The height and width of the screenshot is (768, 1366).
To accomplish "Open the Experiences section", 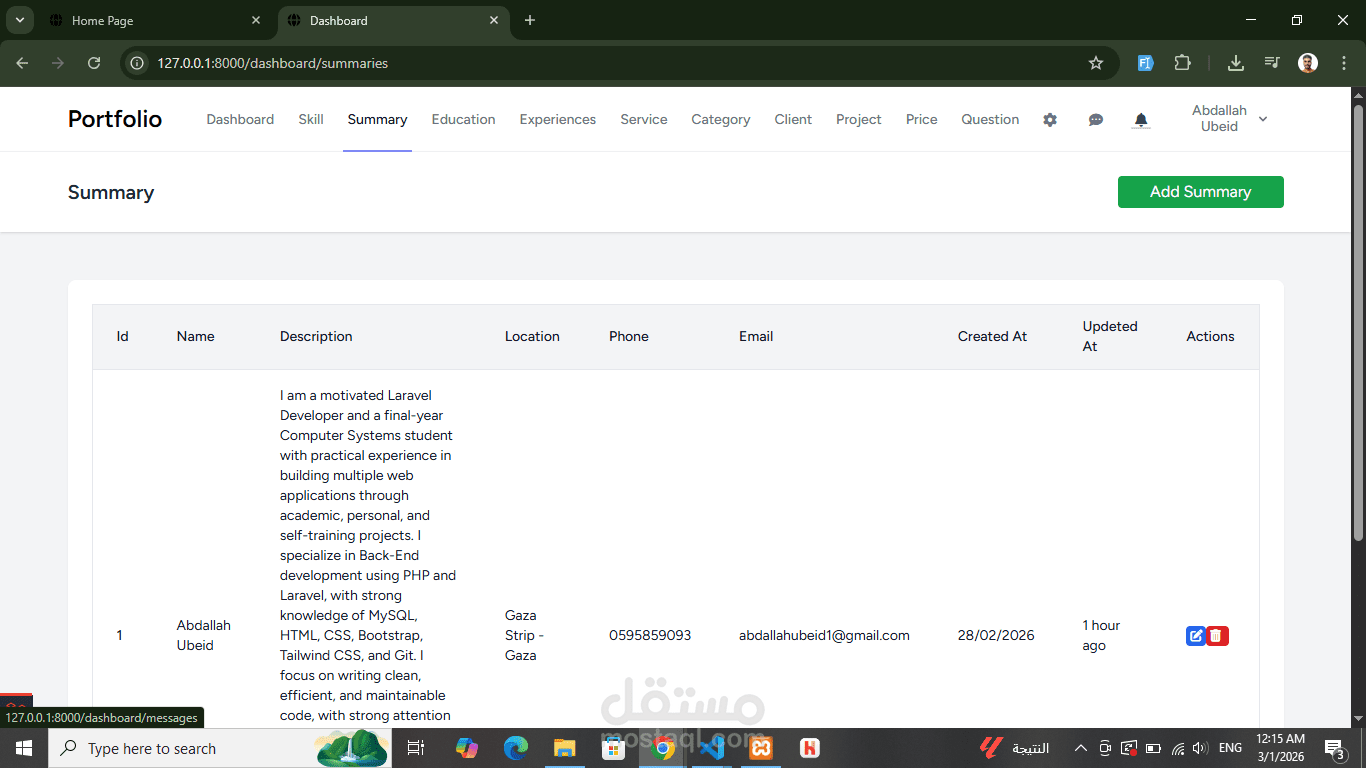I will 558,119.
